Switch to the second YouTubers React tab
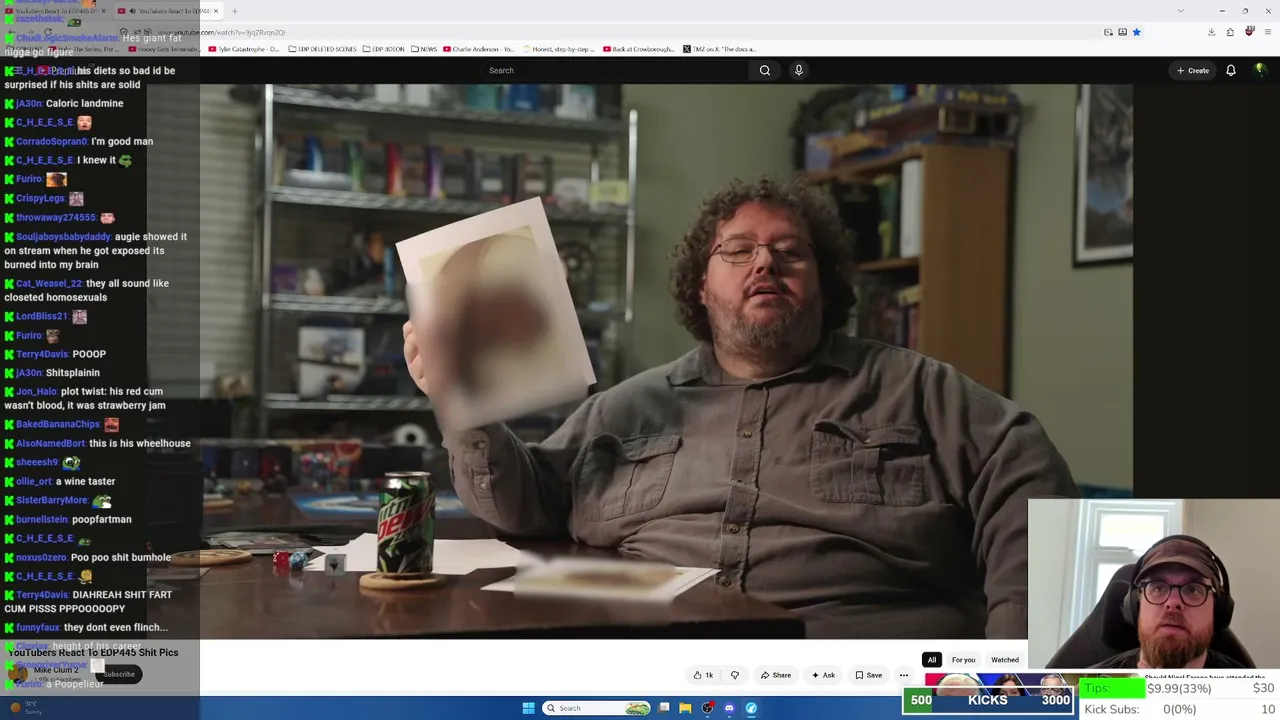Screen dimensions: 1280x720 [x=169, y=11]
